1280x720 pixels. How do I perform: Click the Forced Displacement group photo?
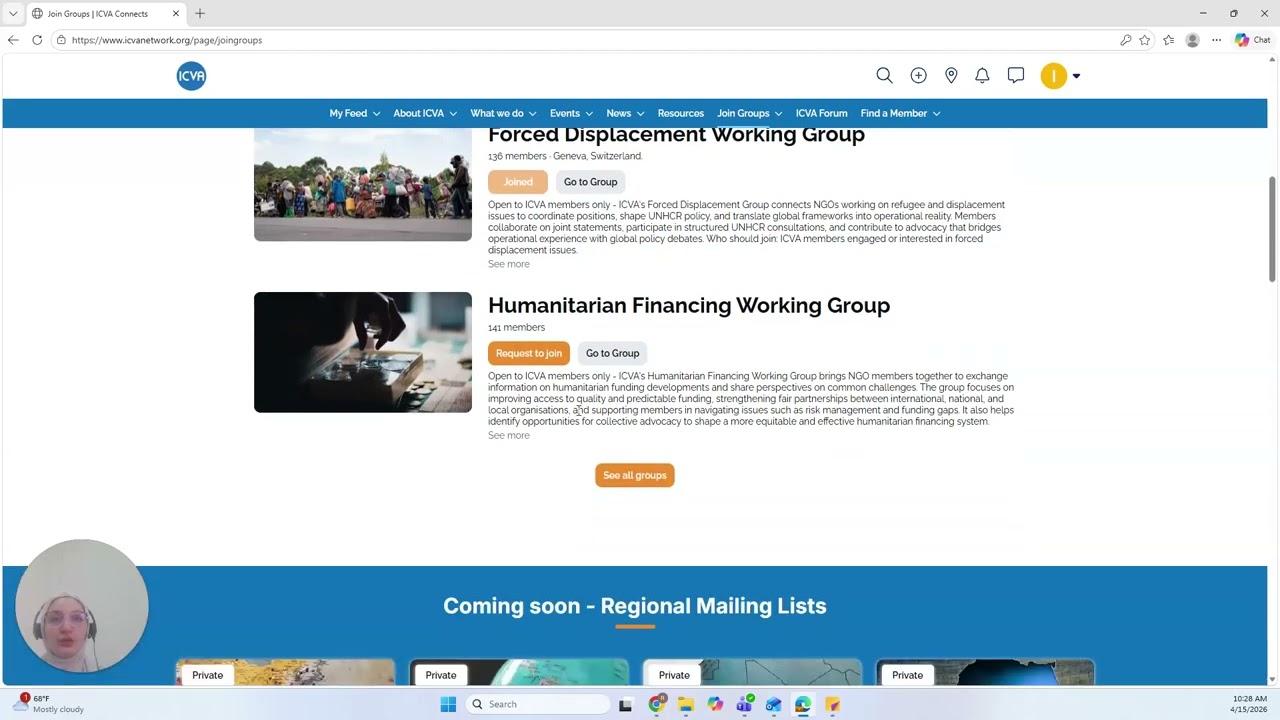click(363, 185)
